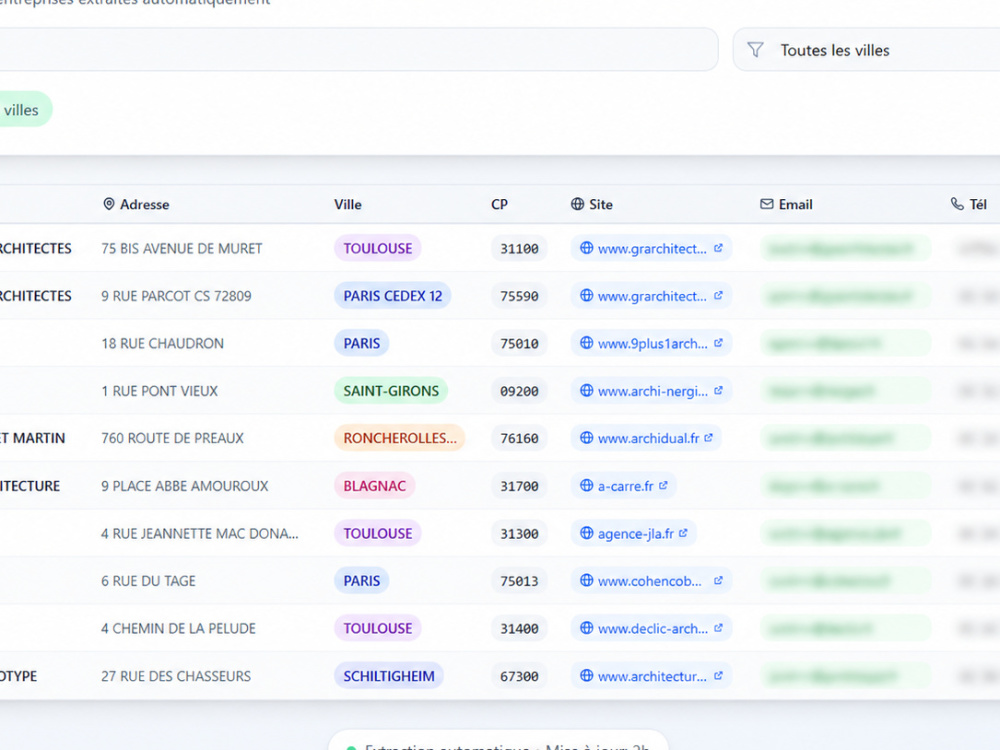Viewport: 1000px width, 750px height.
Task: Click external-link icon next to www.cohencob
Action: [x=718, y=580]
